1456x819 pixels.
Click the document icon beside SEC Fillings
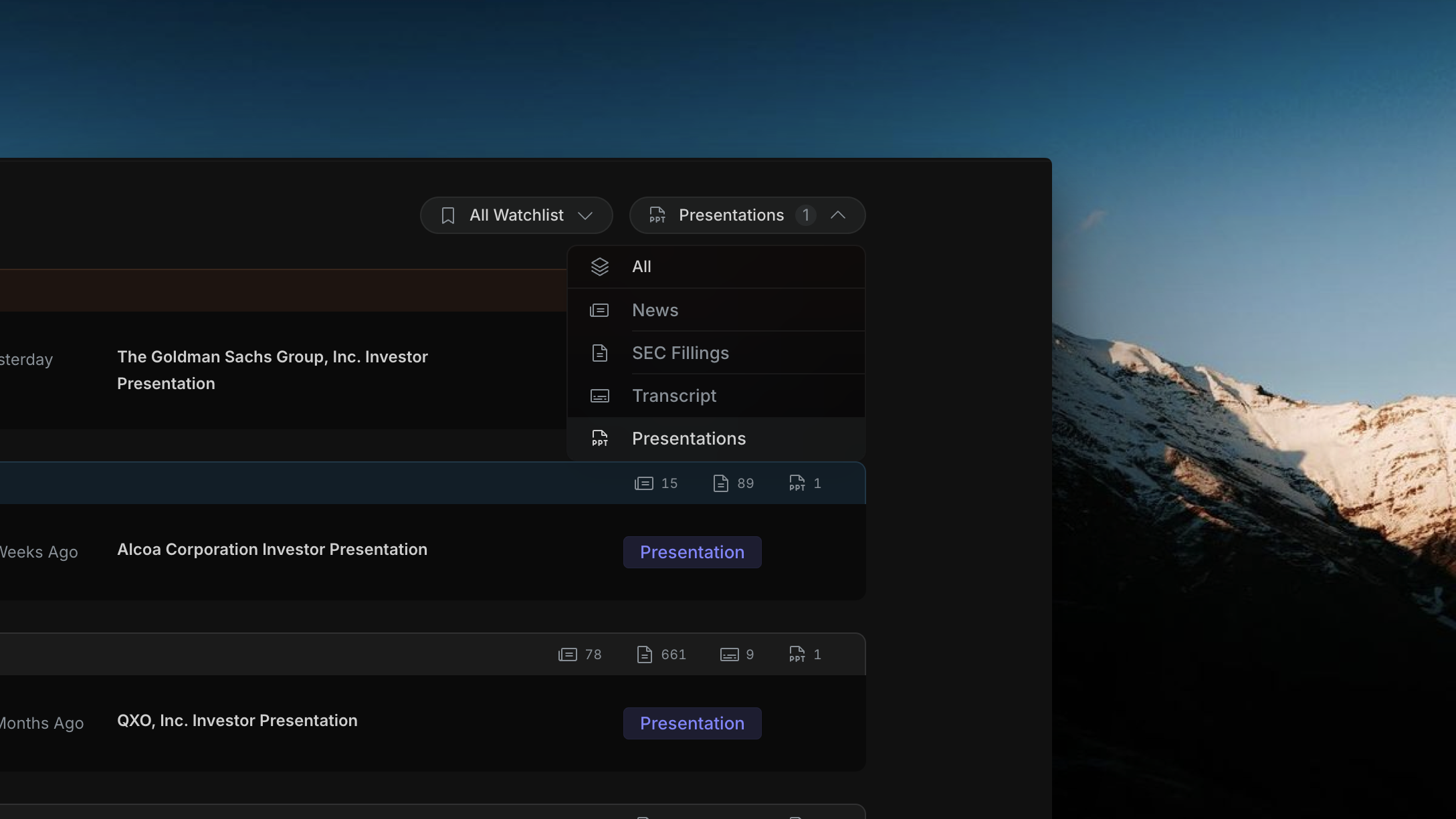tap(600, 353)
